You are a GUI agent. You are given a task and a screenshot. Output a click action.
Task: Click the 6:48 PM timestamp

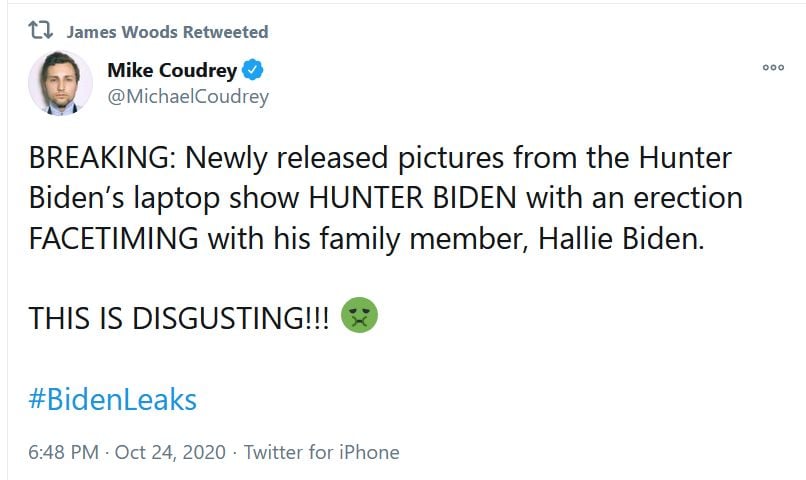tap(63, 452)
